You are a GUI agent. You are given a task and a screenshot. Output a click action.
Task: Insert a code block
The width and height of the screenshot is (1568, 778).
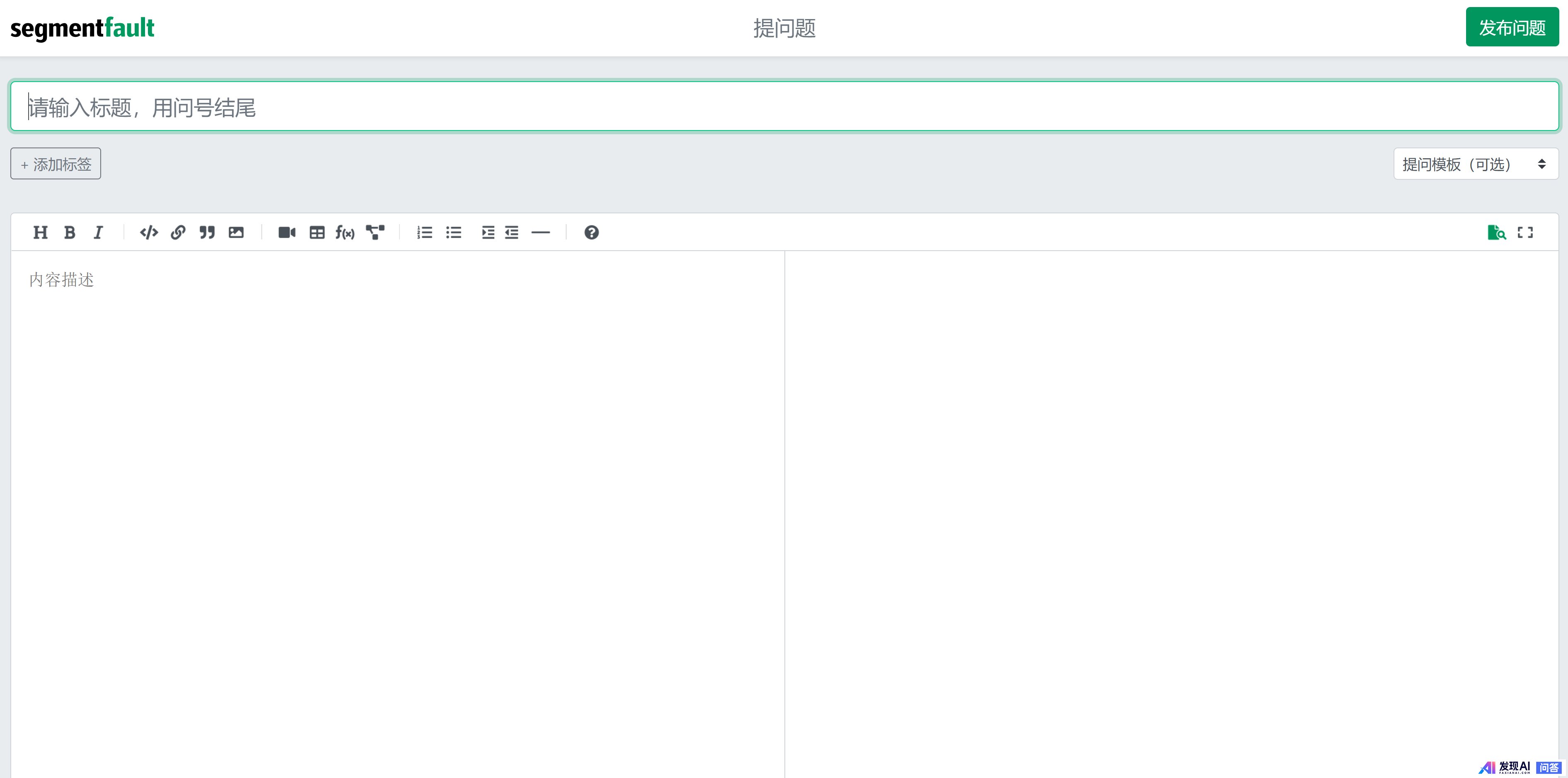tap(148, 232)
